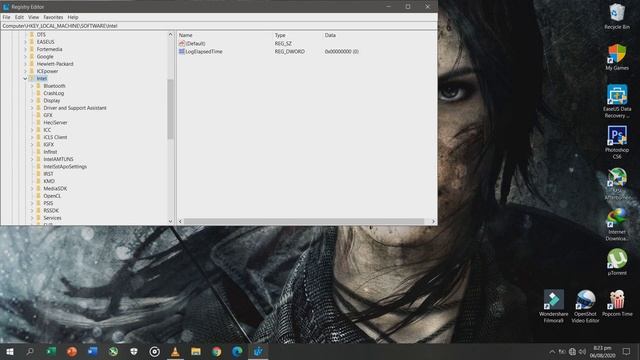Open File Explorer from the taskbar
Image resolution: width=640 pixels, height=360 pixels.
pyautogui.click(x=196, y=351)
